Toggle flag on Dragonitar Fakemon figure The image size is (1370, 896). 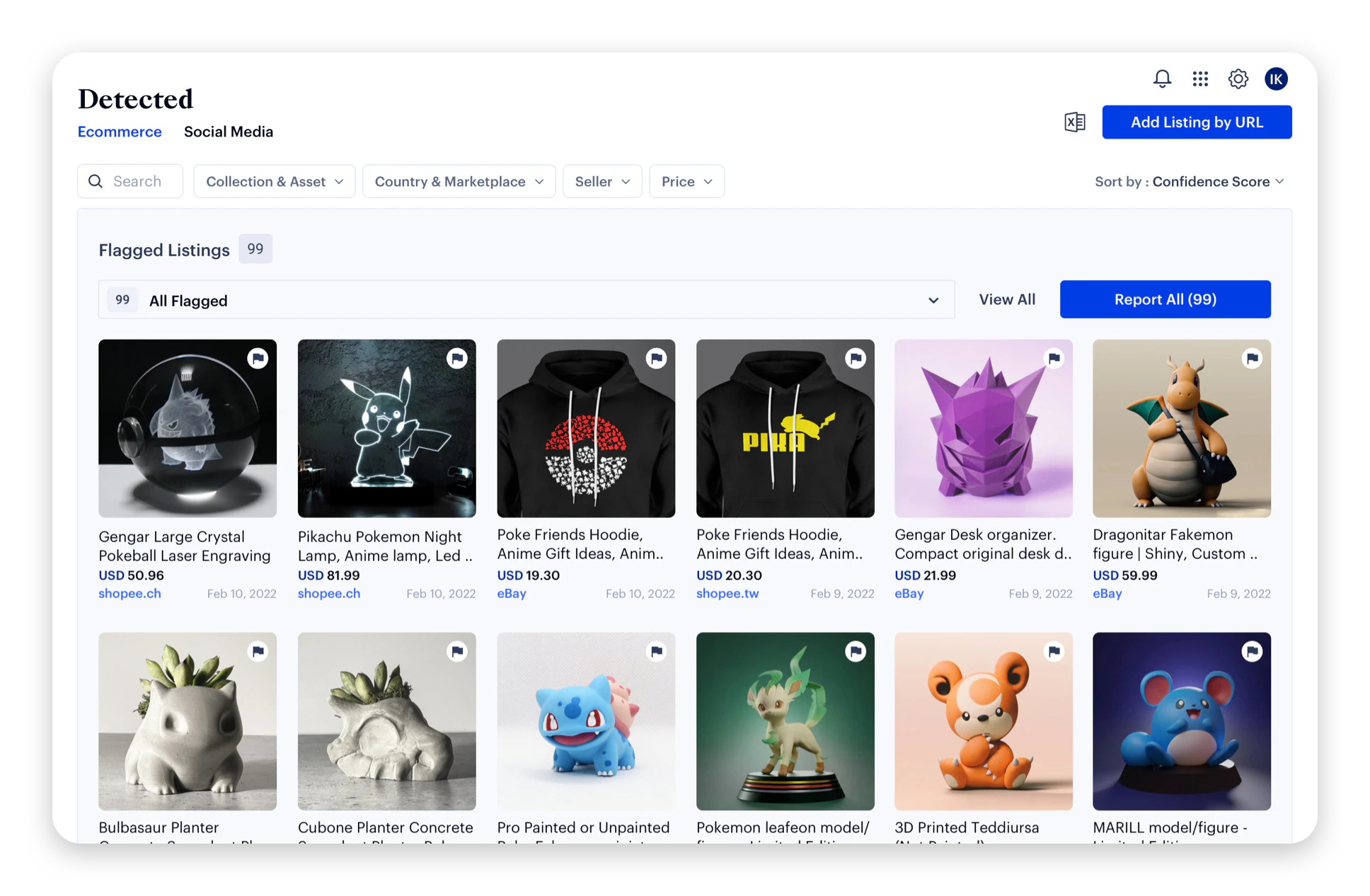coord(1252,359)
